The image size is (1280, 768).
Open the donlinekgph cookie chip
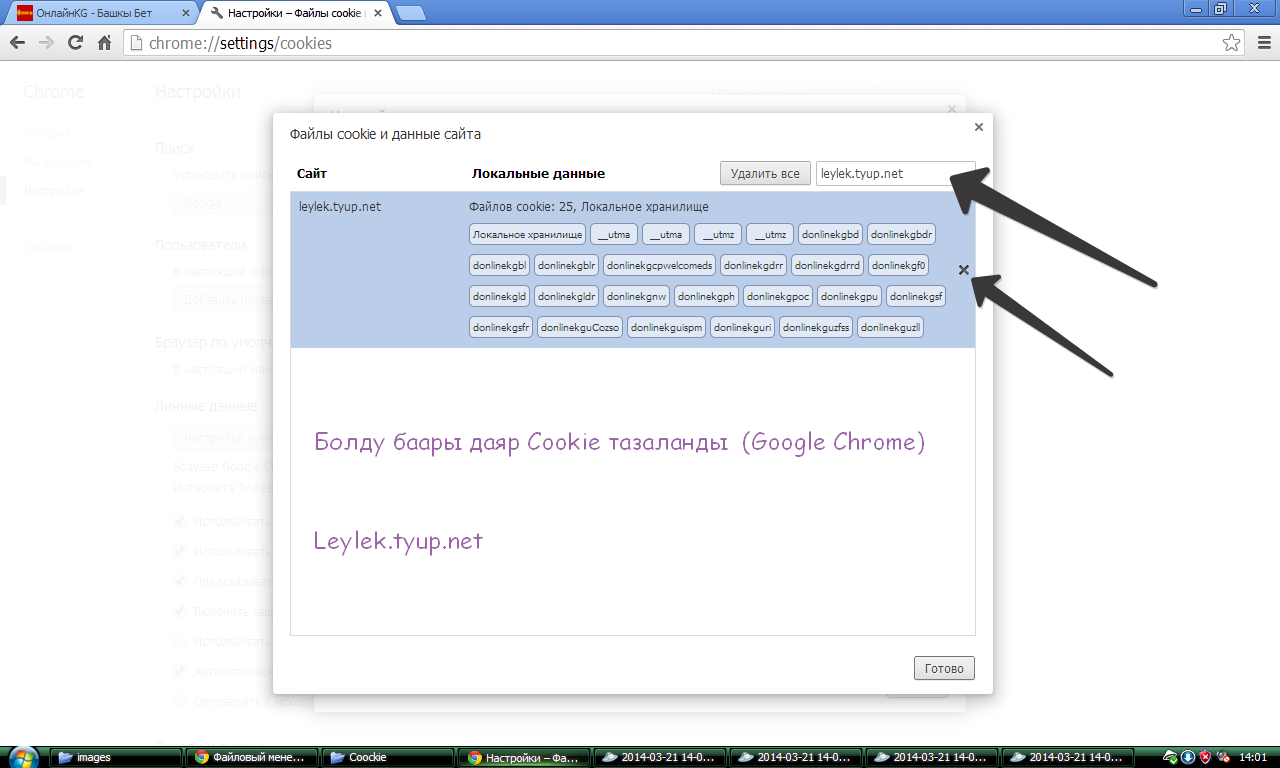(x=706, y=297)
